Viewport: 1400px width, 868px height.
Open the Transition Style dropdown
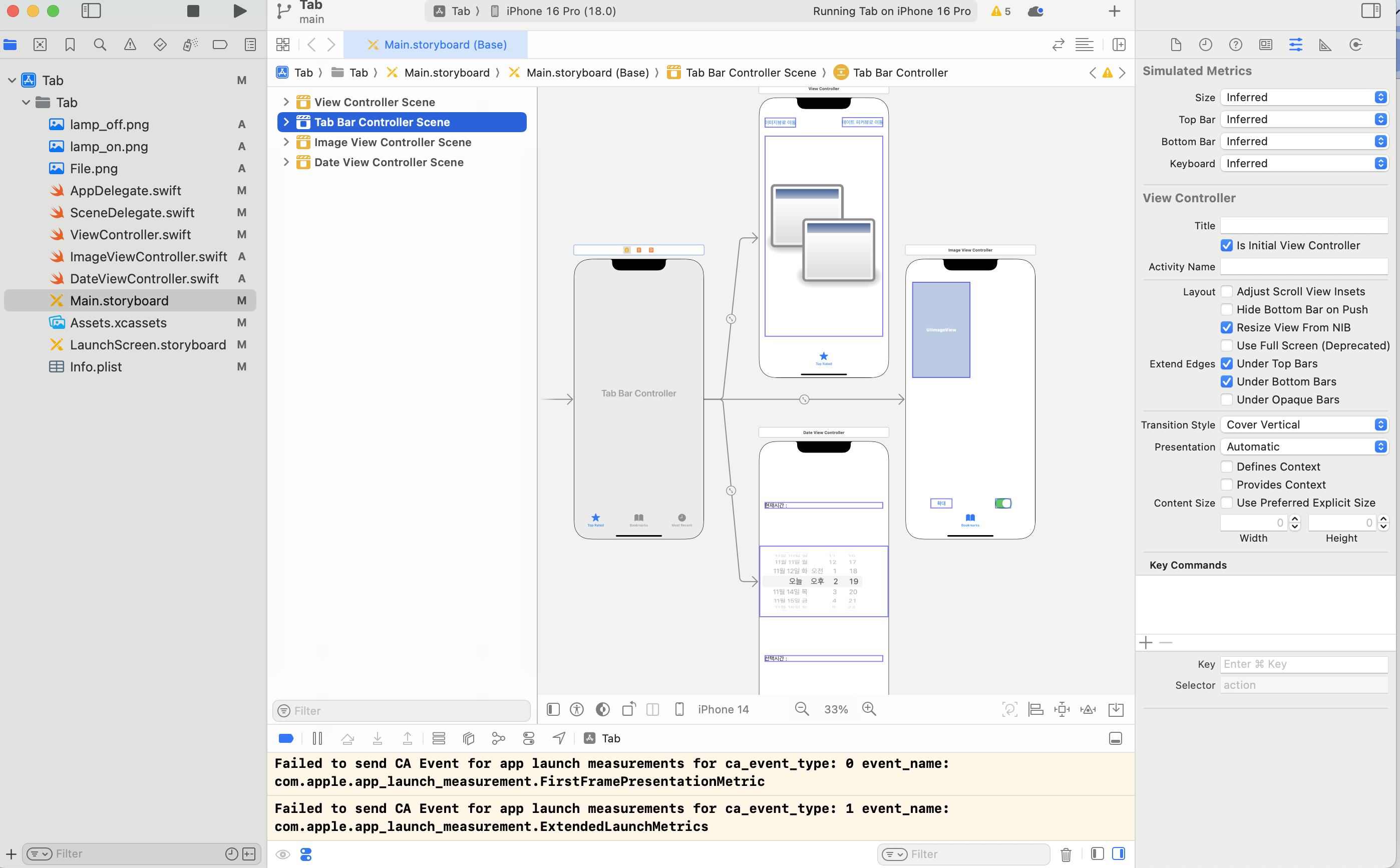(x=1304, y=425)
